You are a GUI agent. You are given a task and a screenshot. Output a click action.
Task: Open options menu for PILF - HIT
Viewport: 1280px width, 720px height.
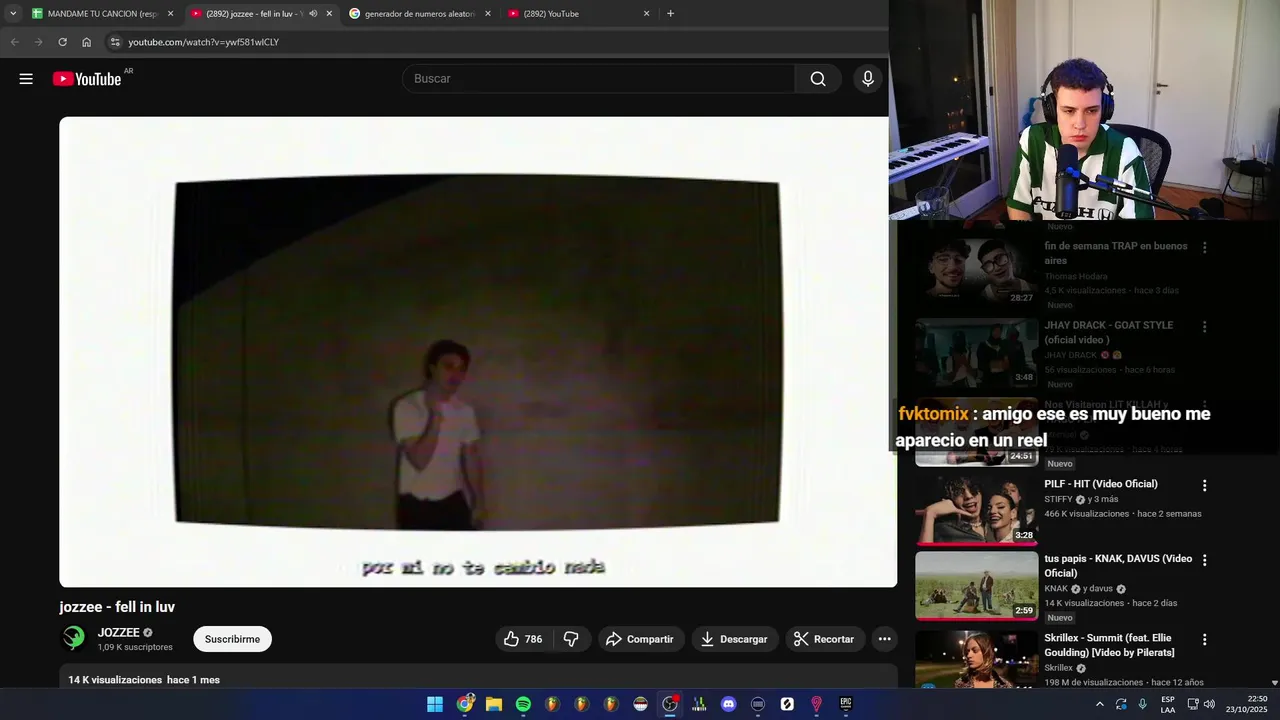click(1204, 485)
